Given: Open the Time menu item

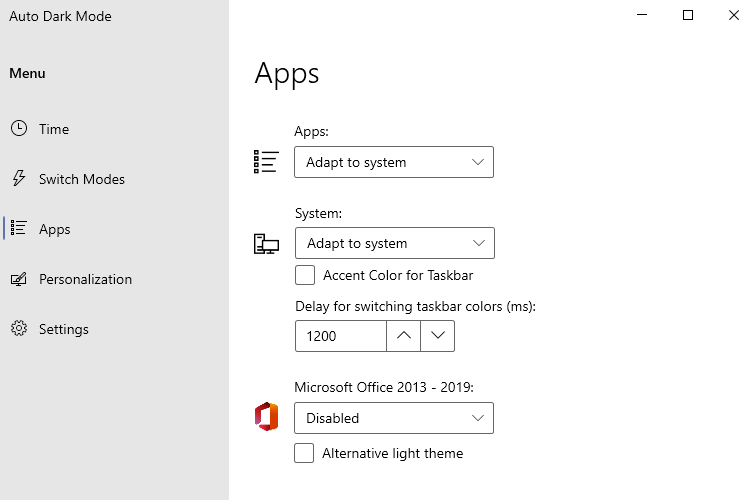Looking at the screenshot, I should [54, 129].
